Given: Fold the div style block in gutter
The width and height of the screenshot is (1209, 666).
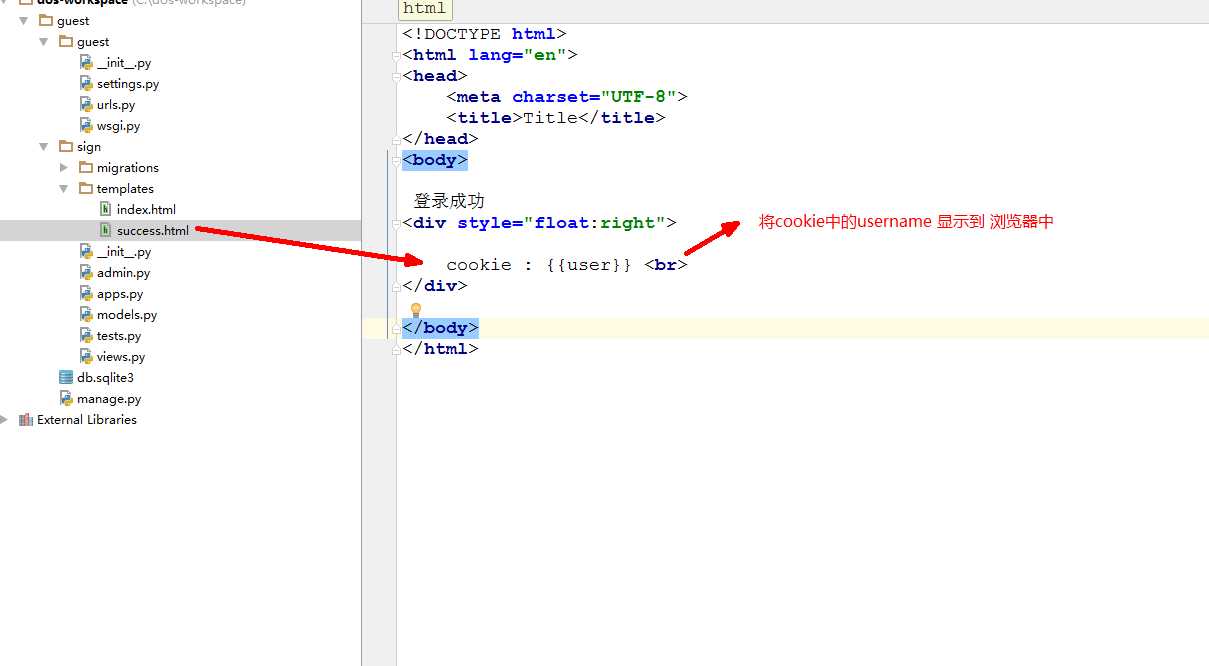Looking at the screenshot, I should (x=397, y=222).
